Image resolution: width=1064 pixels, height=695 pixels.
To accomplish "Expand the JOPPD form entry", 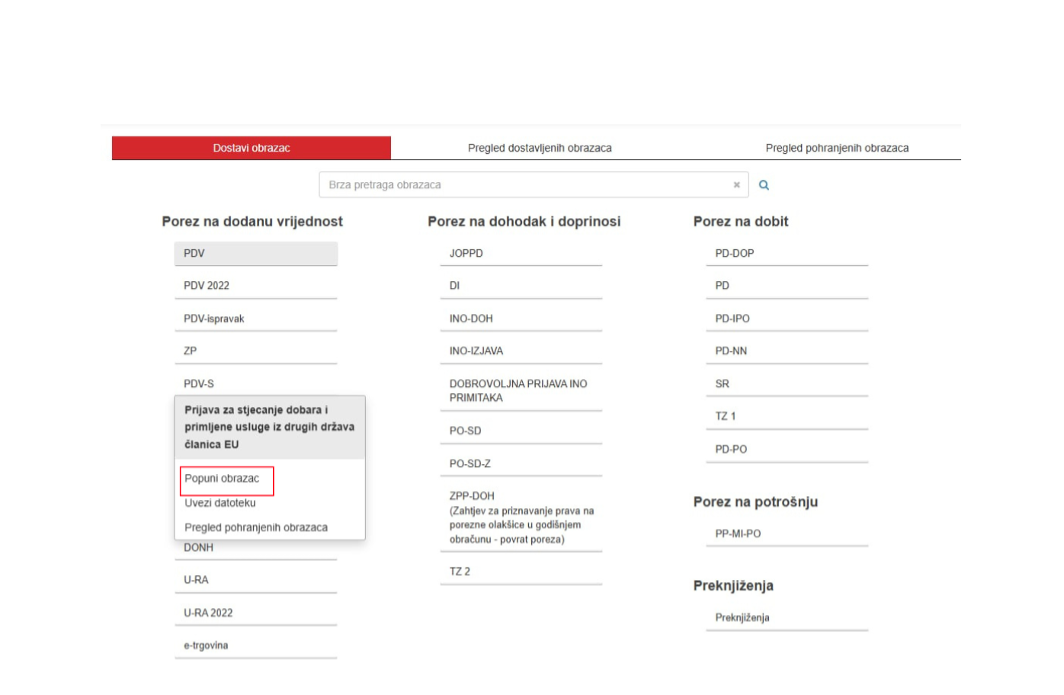I will [520, 254].
